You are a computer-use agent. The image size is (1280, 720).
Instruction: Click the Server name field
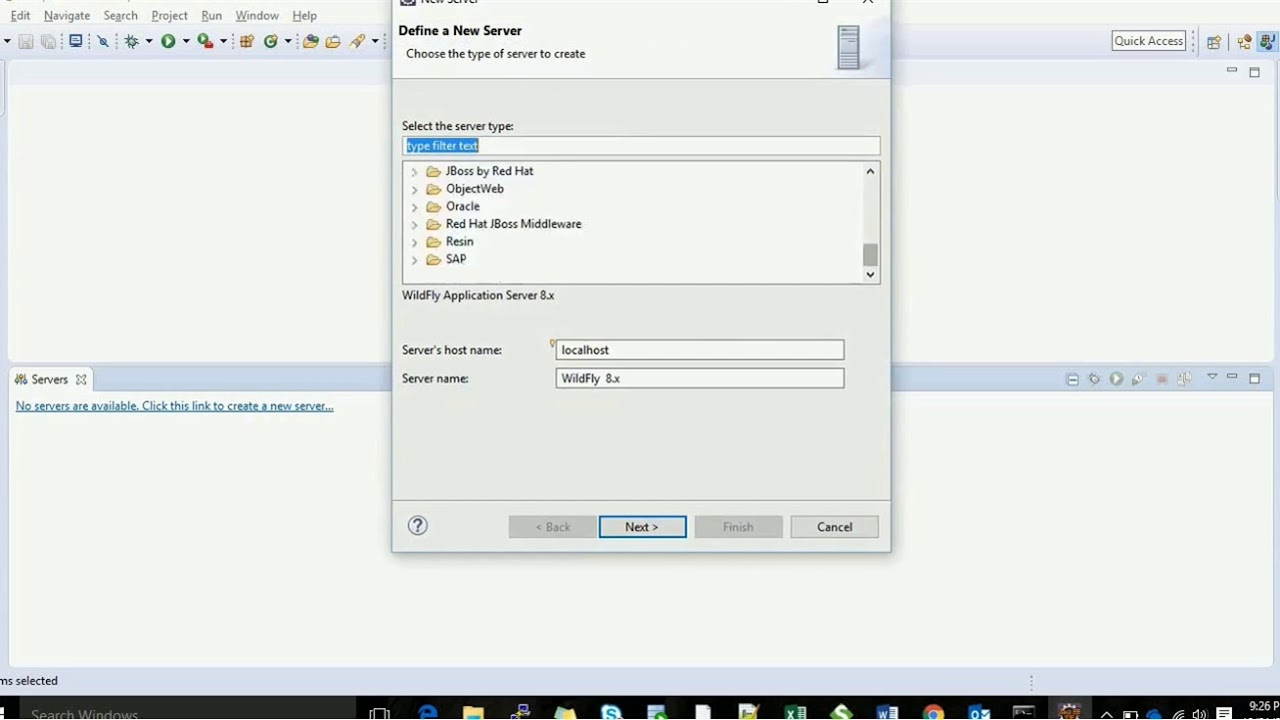pyautogui.click(x=700, y=378)
